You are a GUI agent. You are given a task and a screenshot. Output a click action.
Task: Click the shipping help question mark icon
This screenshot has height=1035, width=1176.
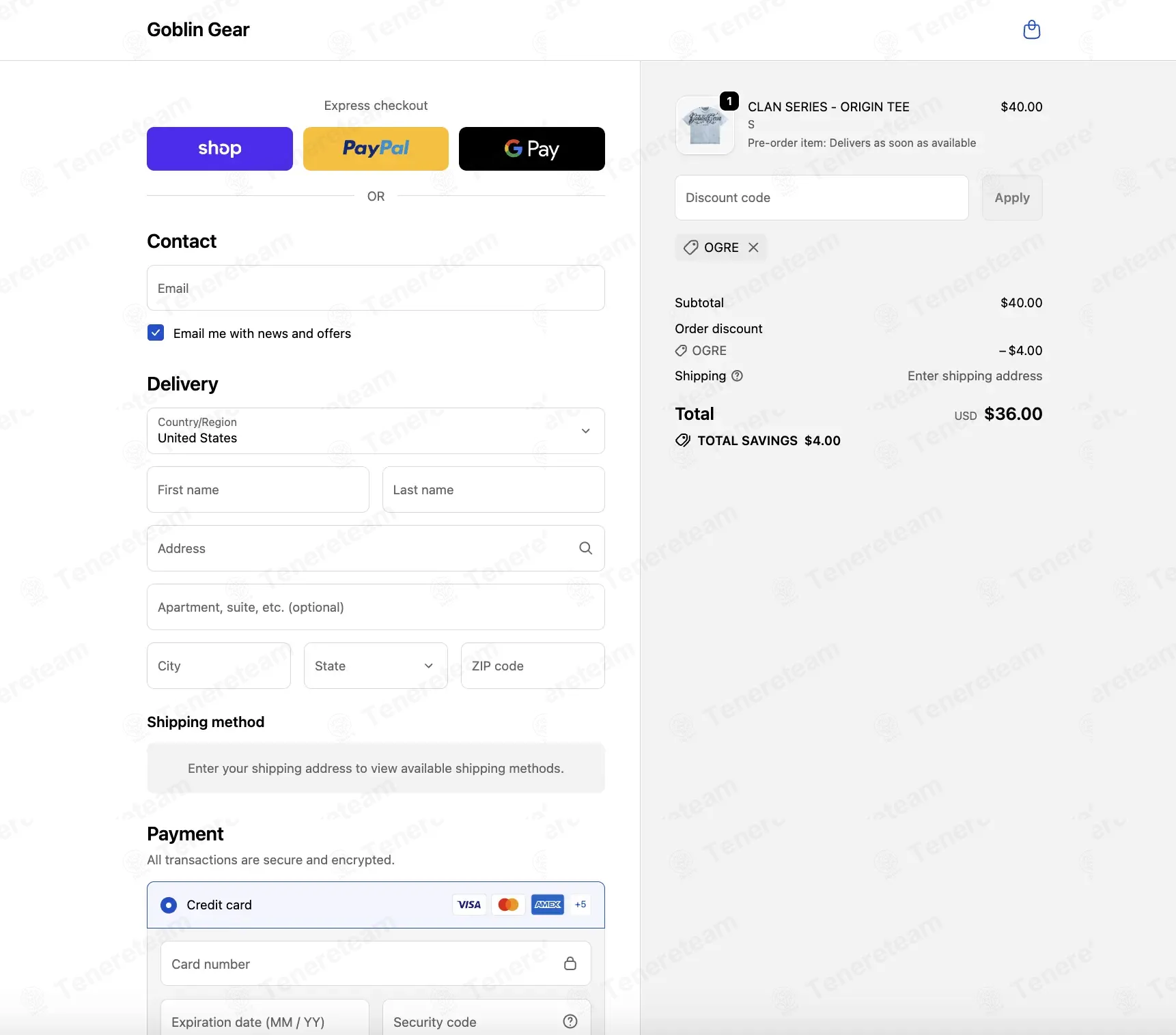737,375
